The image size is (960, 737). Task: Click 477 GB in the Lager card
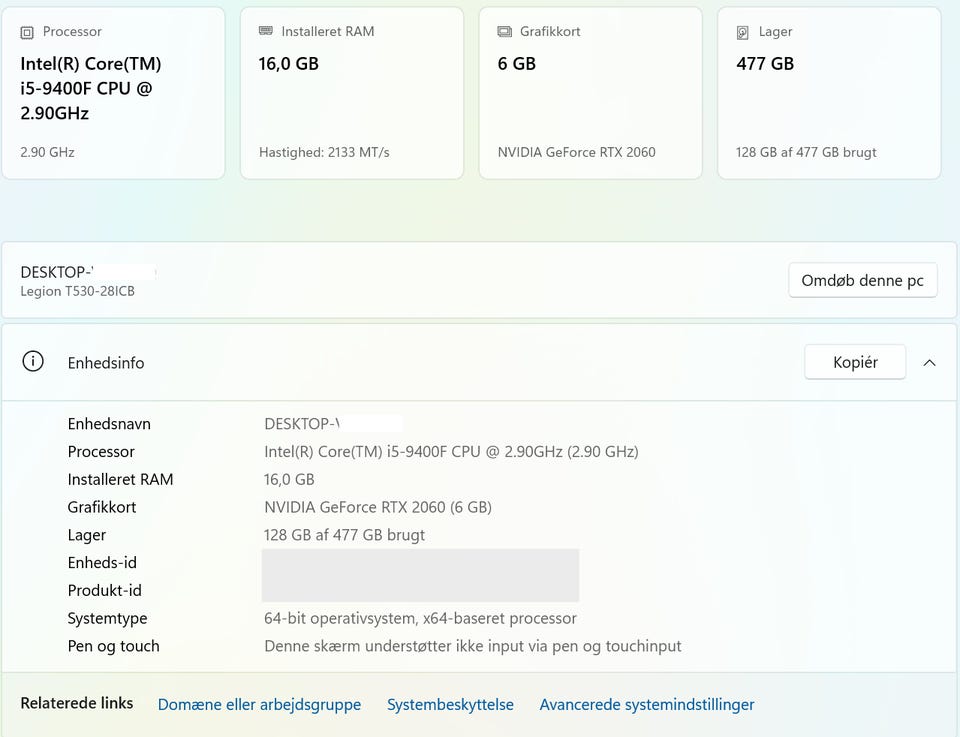click(x=765, y=64)
